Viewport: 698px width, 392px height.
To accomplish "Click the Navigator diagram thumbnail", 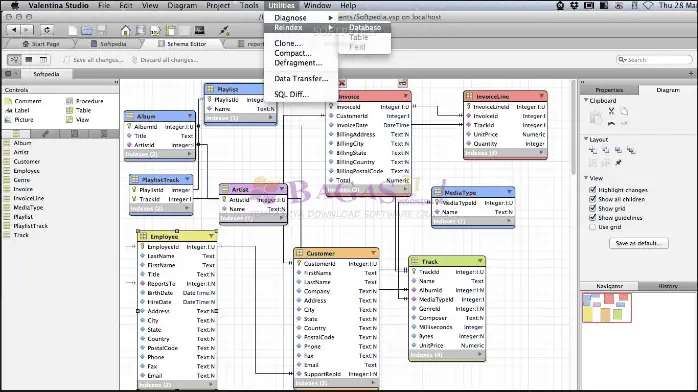I will coord(606,307).
